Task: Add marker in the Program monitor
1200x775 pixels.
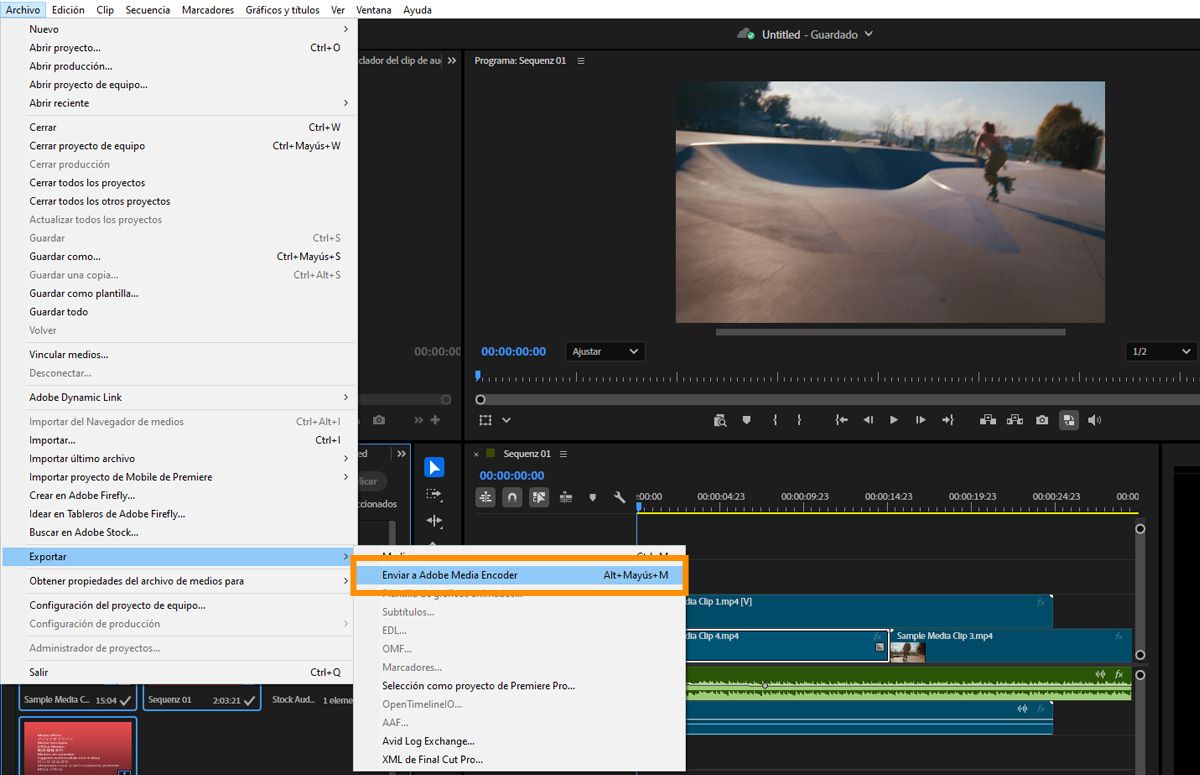Action: [x=746, y=421]
